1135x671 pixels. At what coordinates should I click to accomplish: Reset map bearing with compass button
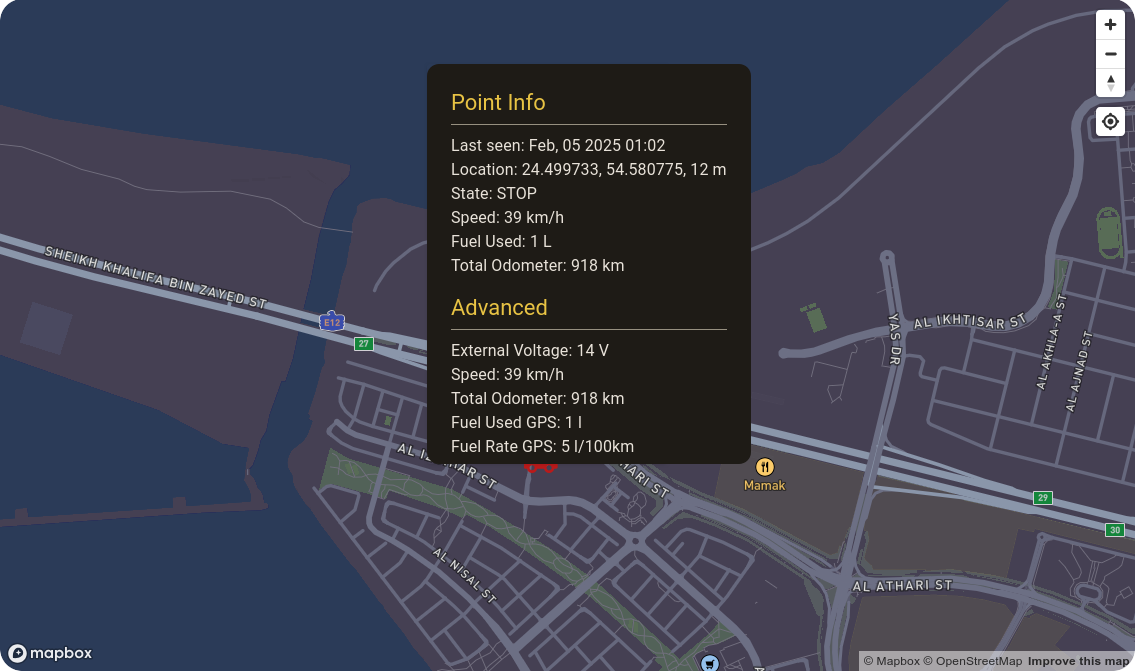(x=1110, y=83)
